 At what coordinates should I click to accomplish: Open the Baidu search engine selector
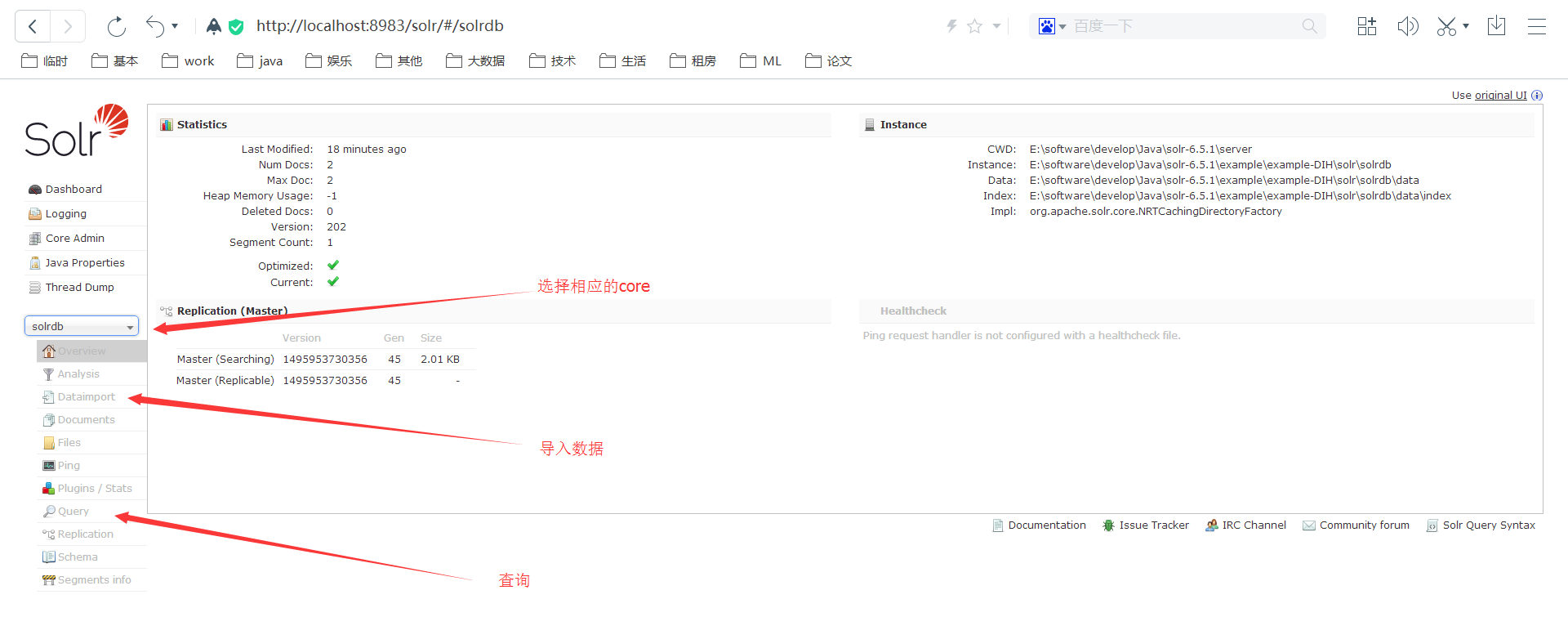(x=1052, y=26)
